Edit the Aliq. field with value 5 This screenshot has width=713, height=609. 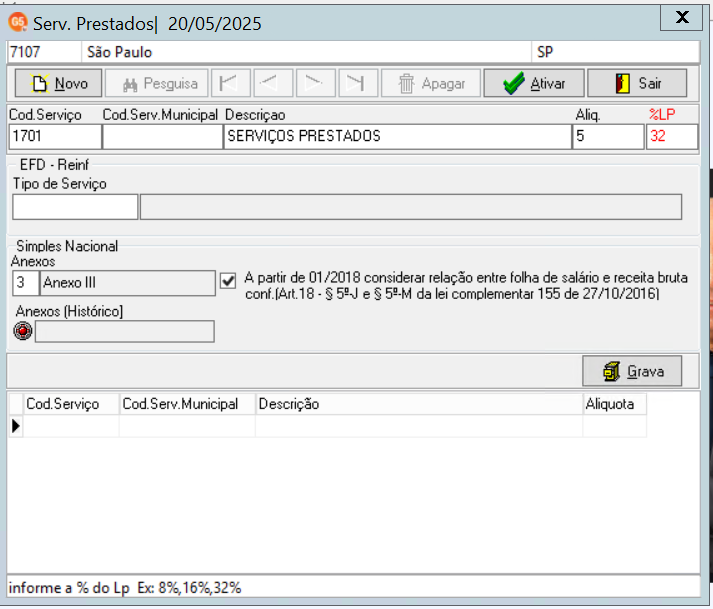click(x=608, y=136)
